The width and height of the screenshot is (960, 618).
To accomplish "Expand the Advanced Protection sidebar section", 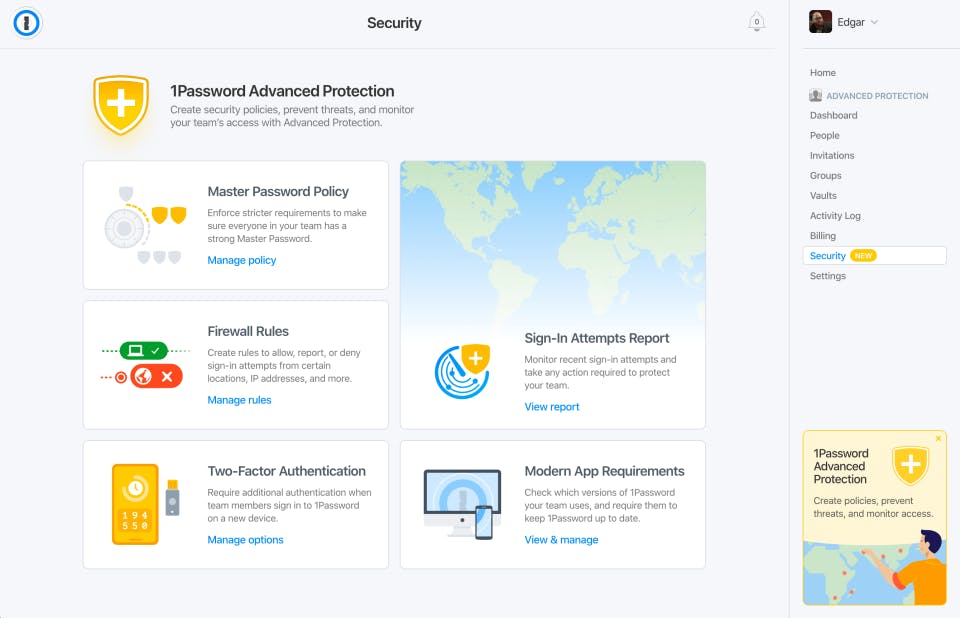I will (x=874, y=95).
